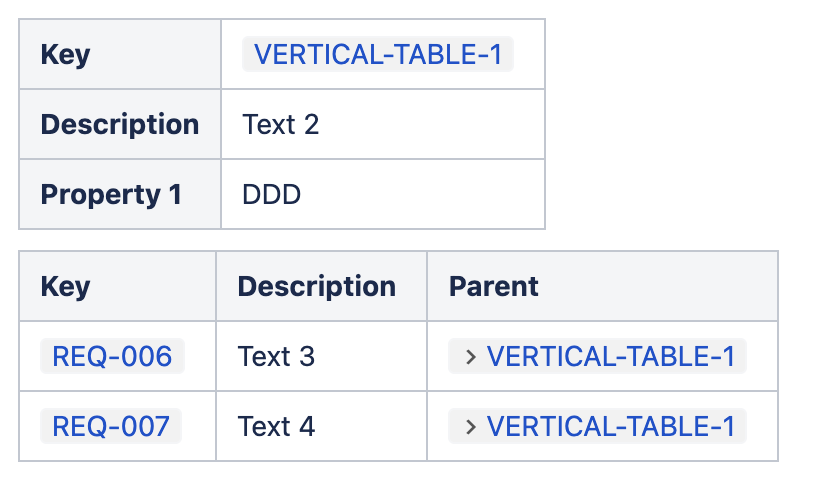This screenshot has height=482, width=826.
Task: Click the Parent column header
Action: click(x=494, y=286)
